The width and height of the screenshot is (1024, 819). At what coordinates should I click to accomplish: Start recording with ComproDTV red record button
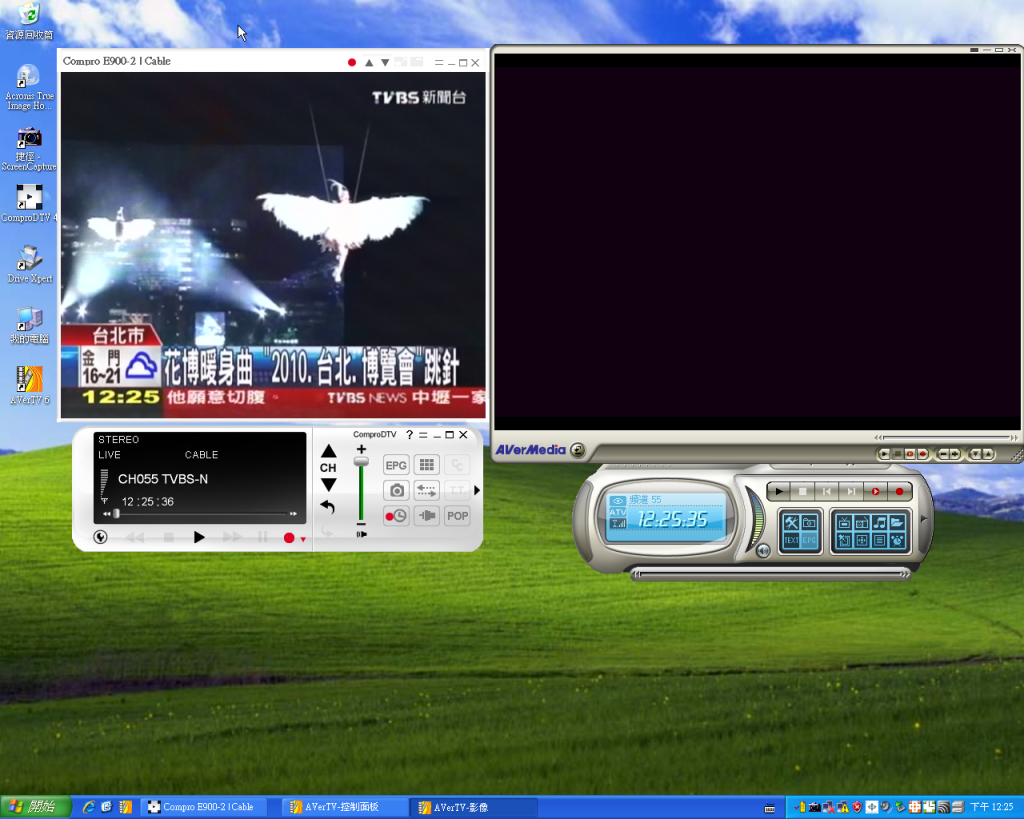(x=289, y=538)
